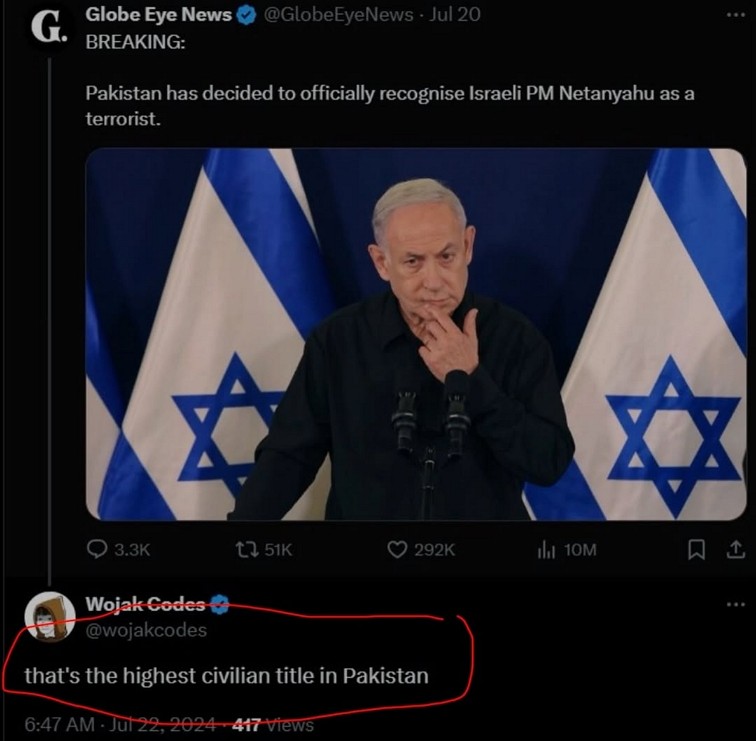Click the share upload icon
This screenshot has height=741, width=756.
[735, 549]
